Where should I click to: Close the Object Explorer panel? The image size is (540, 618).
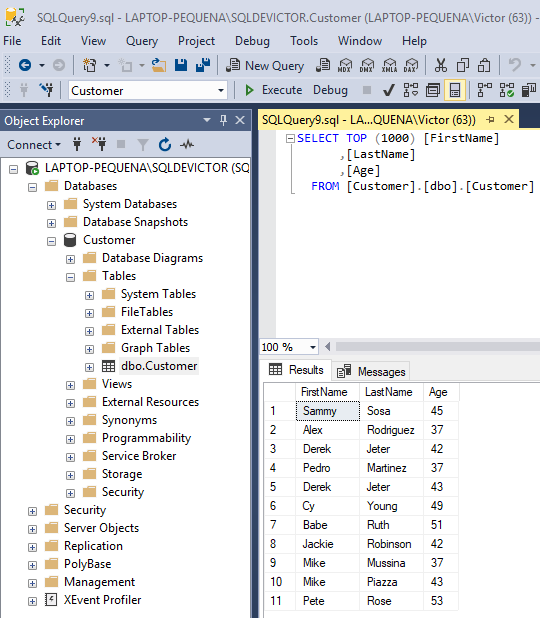pyautogui.click(x=240, y=120)
